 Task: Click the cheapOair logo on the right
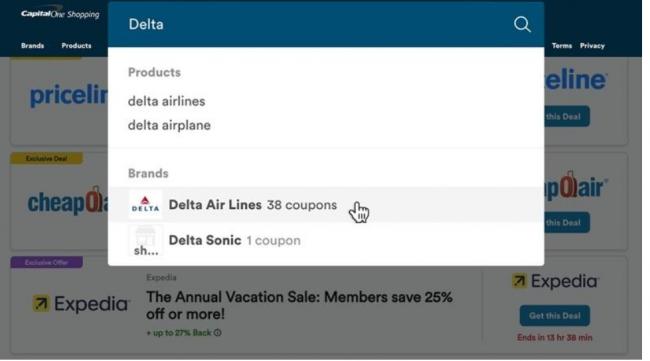pyautogui.click(x=576, y=187)
